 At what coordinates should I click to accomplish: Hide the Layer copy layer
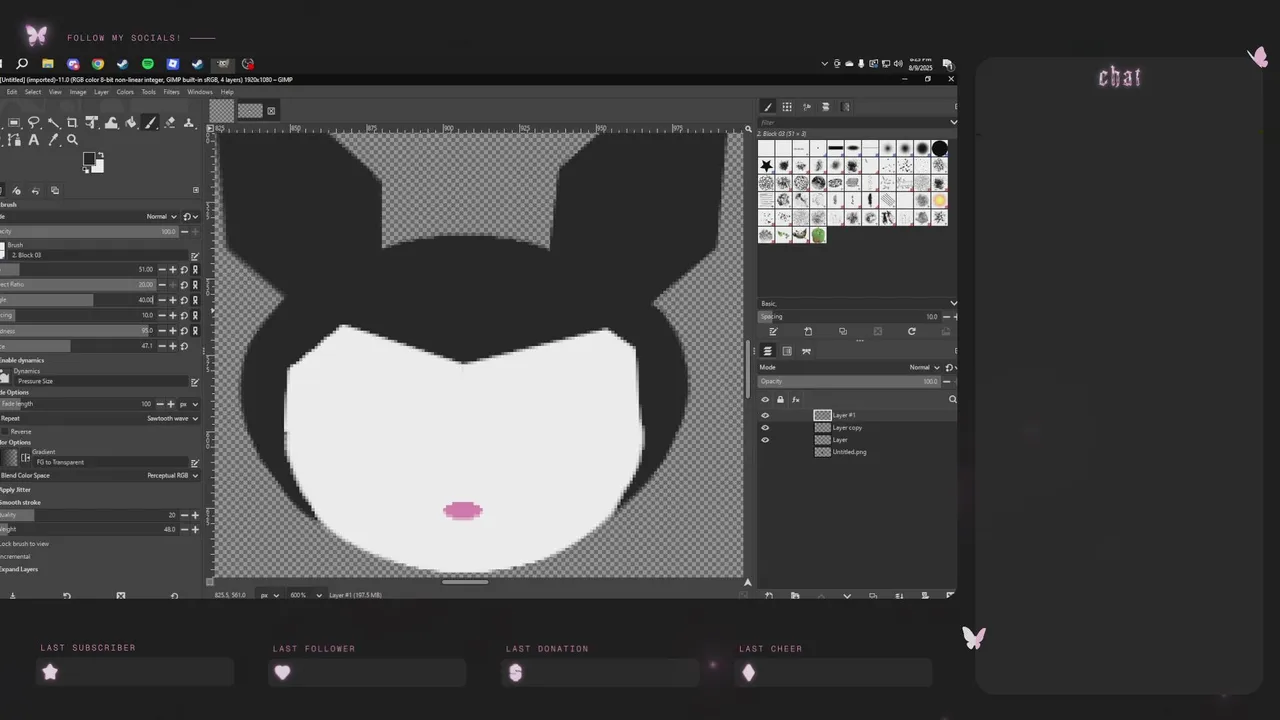coord(765,428)
